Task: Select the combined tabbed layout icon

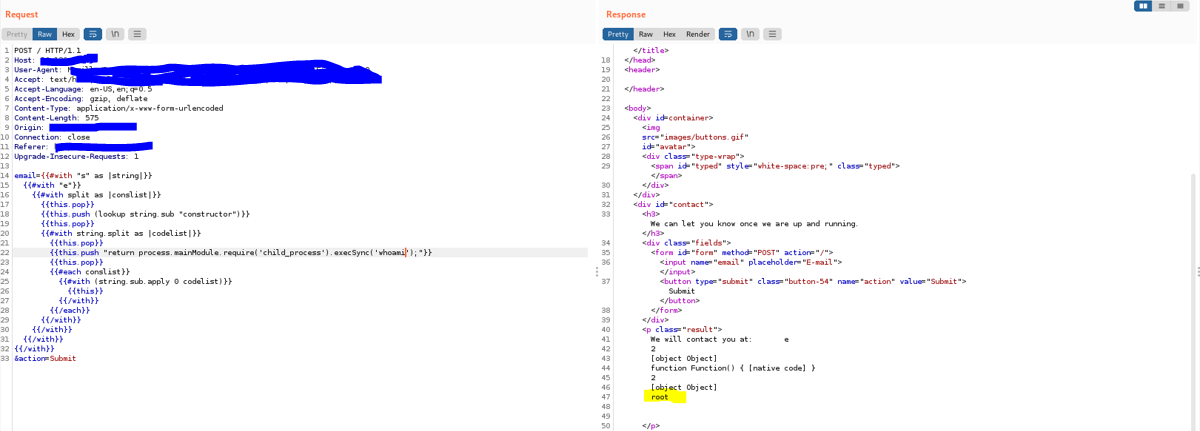Action: pos(1181,6)
